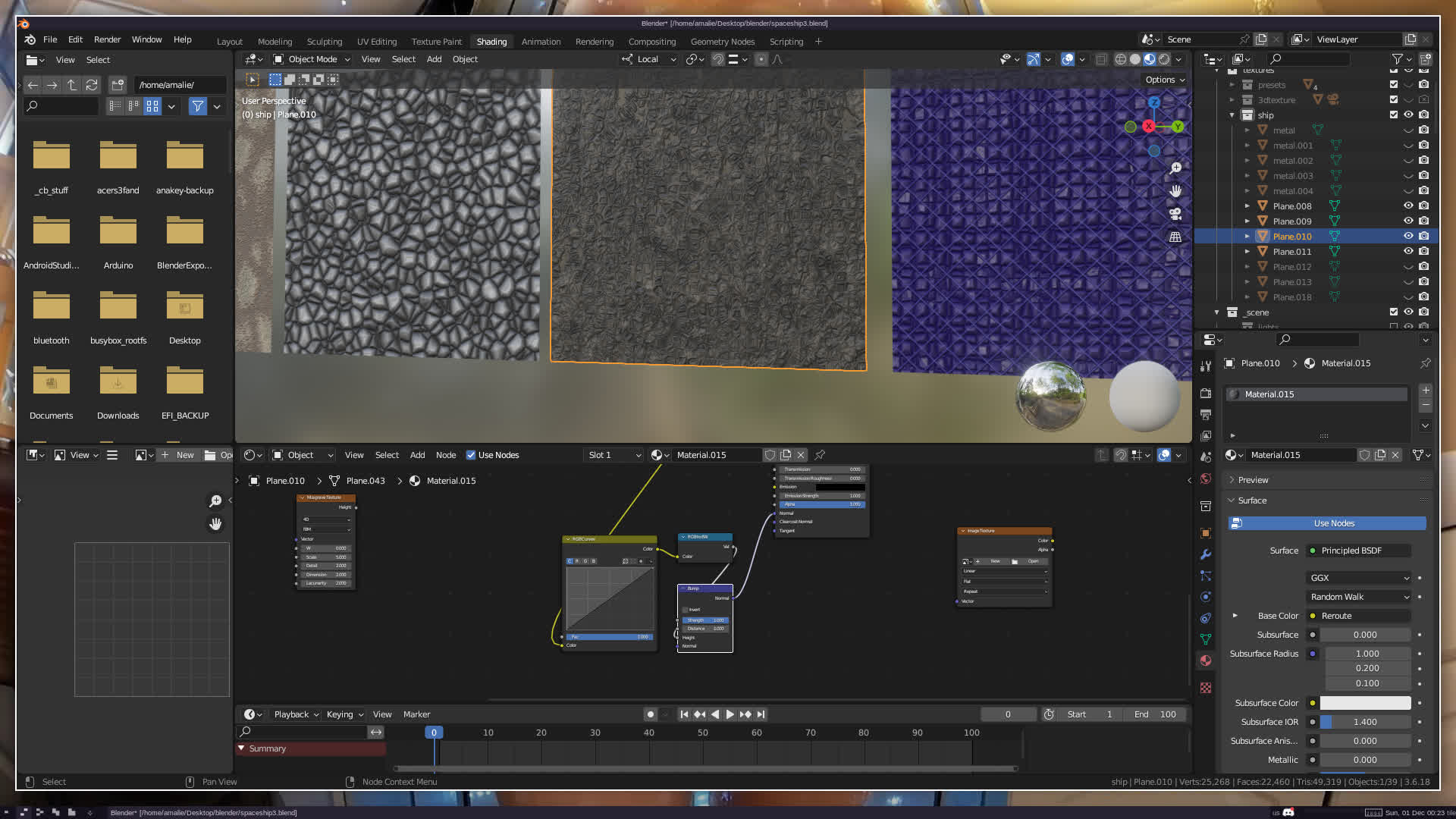This screenshot has width=1456, height=819.
Task: Switch to the UV Editing workspace tab
Action: point(376,42)
